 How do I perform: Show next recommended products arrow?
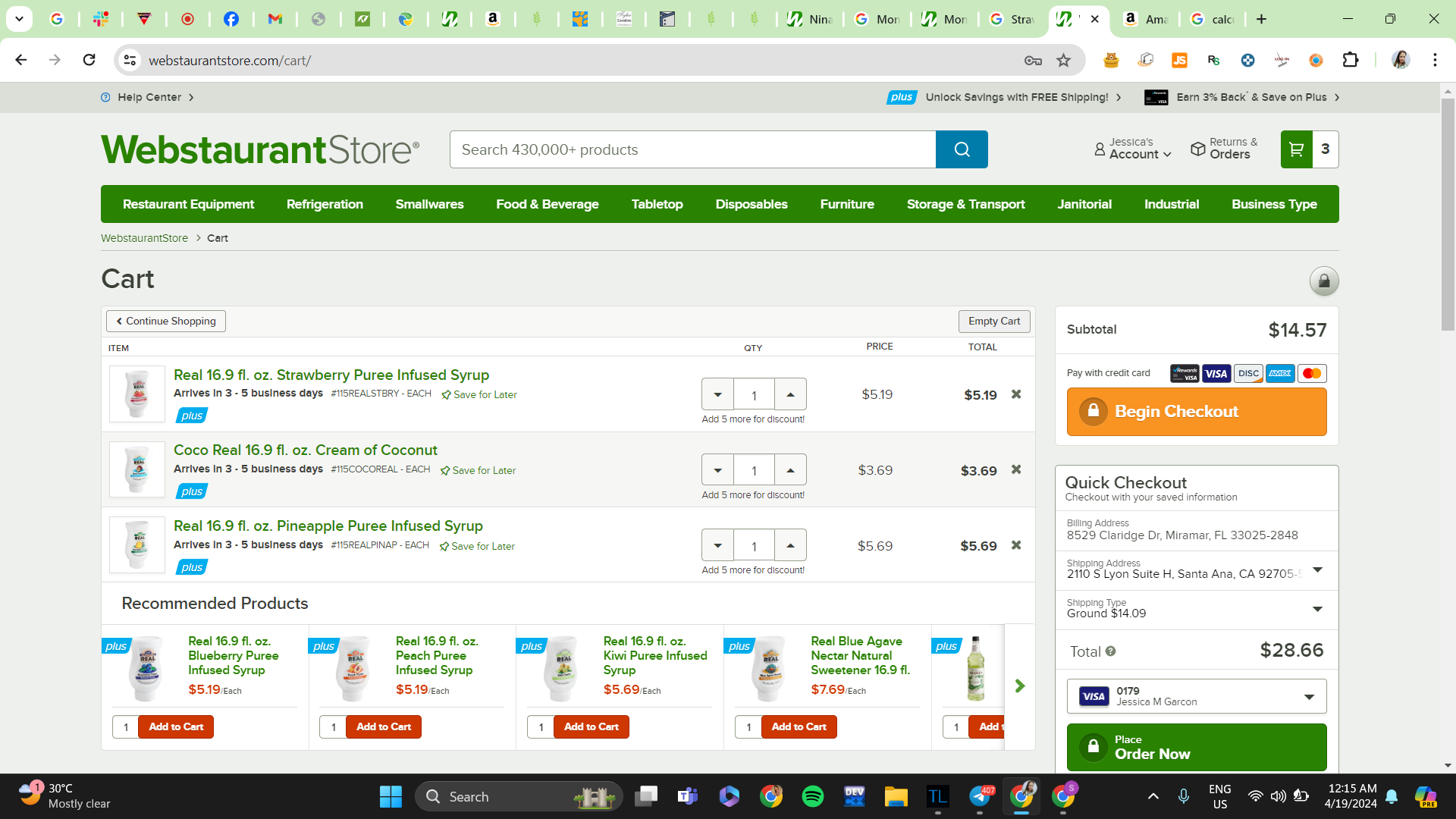pos(1020,686)
